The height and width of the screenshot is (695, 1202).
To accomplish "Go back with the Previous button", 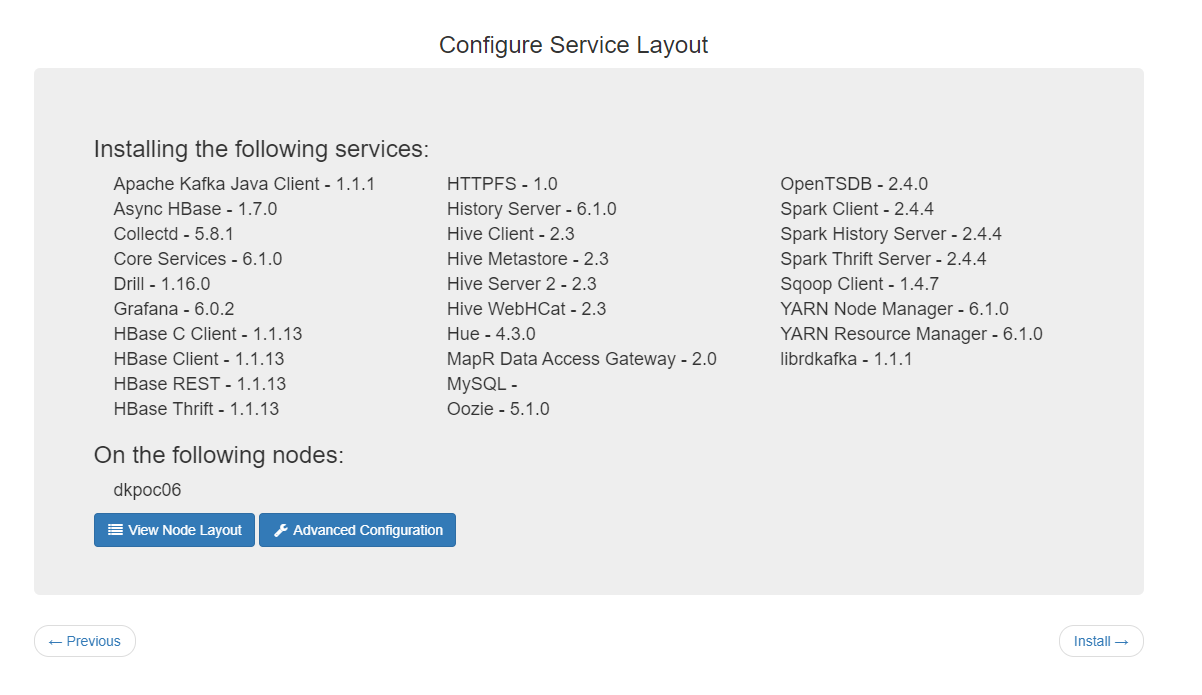I will pos(85,641).
